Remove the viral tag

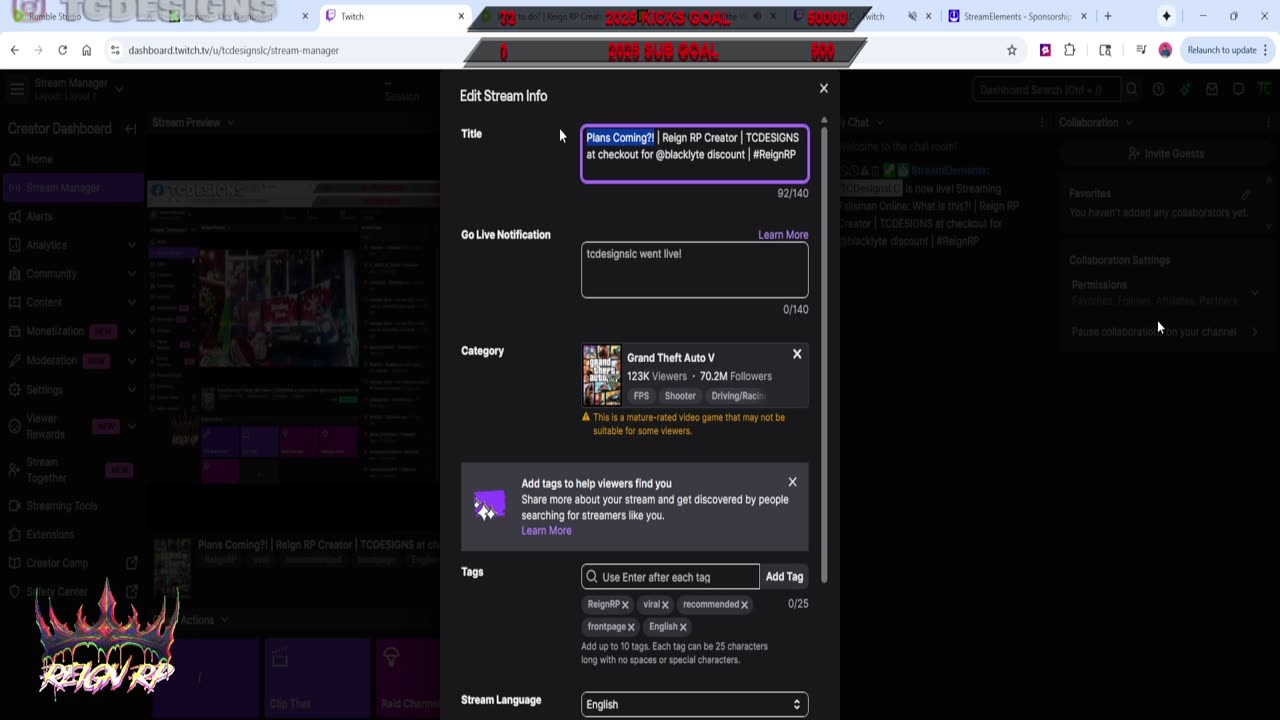tap(665, 605)
